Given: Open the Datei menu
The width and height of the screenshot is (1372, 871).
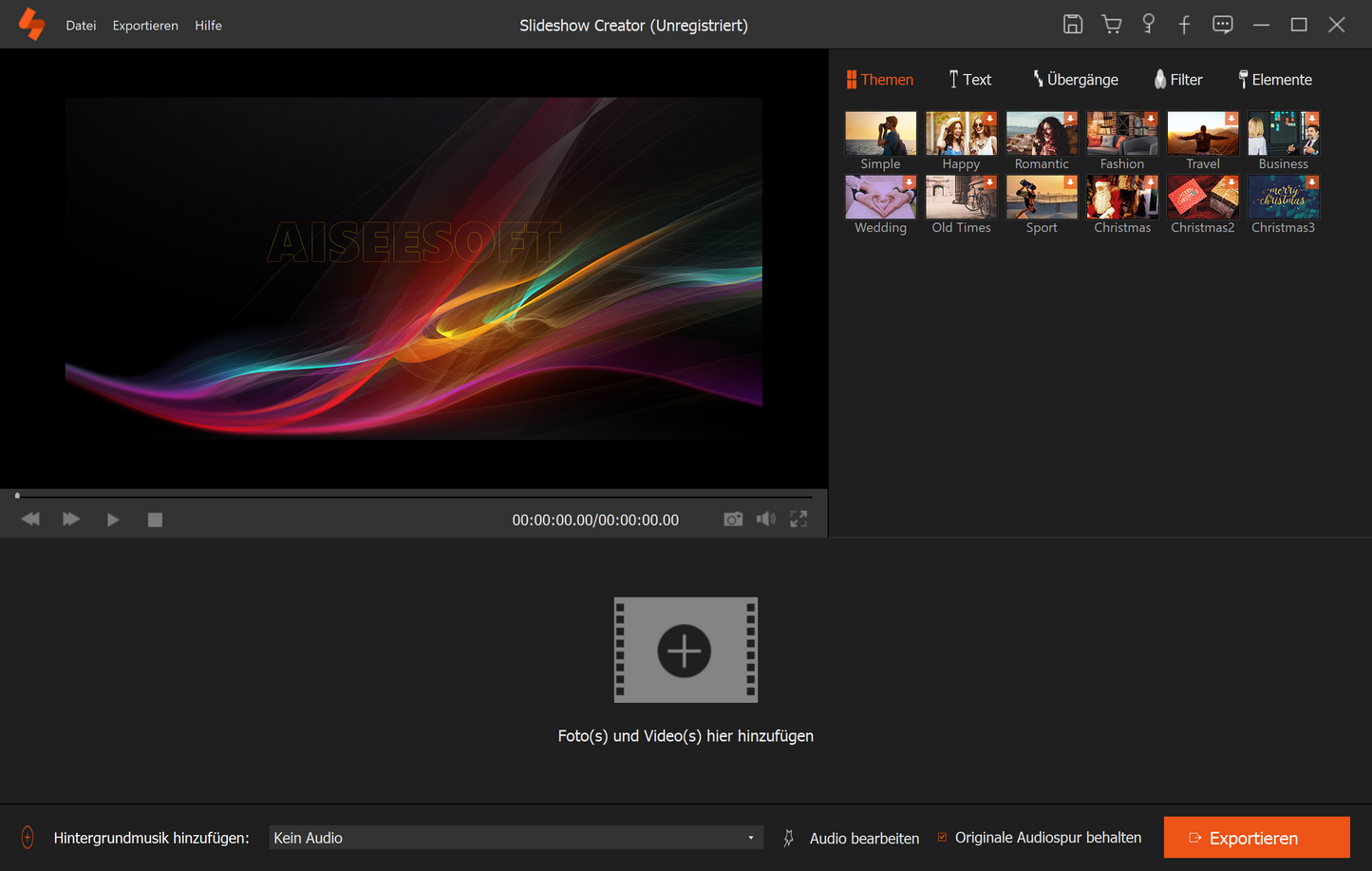Looking at the screenshot, I should pyautogui.click(x=81, y=26).
